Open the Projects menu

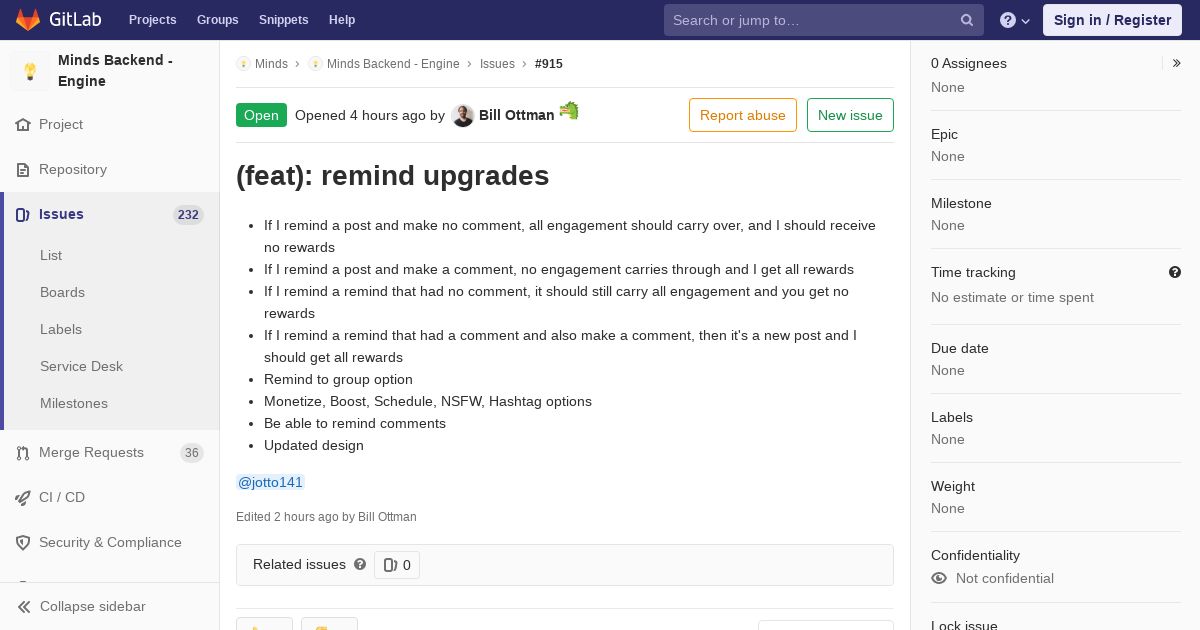[152, 20]
